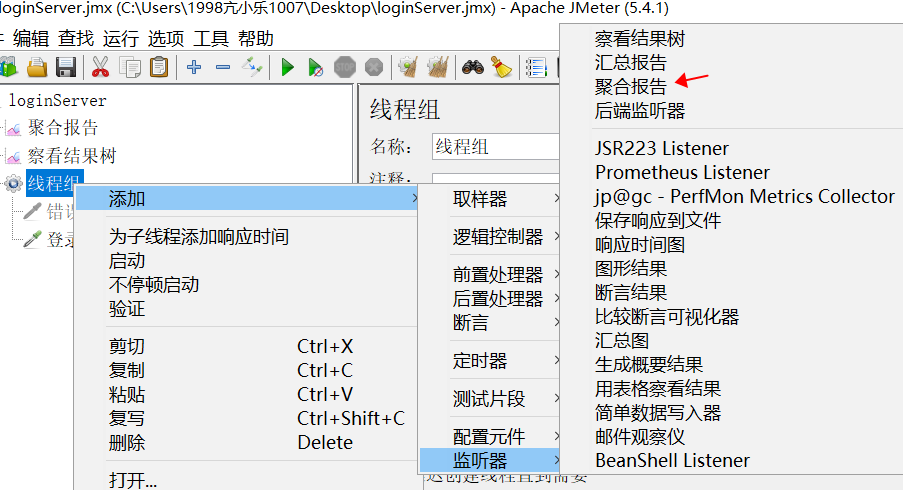Click the Save floppy disk icon

coord(66,67)
